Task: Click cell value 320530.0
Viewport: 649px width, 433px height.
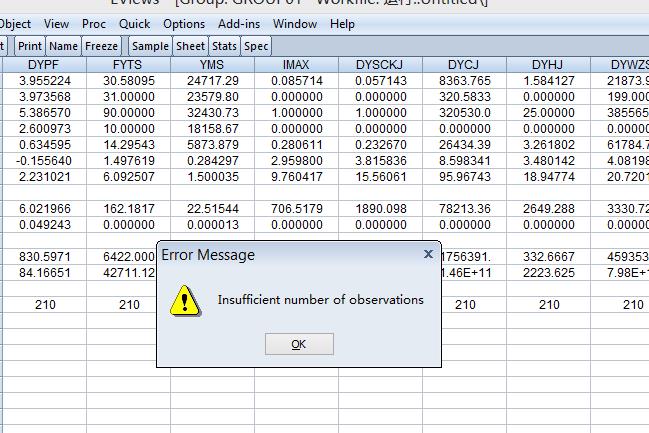Action: point(465,113)
